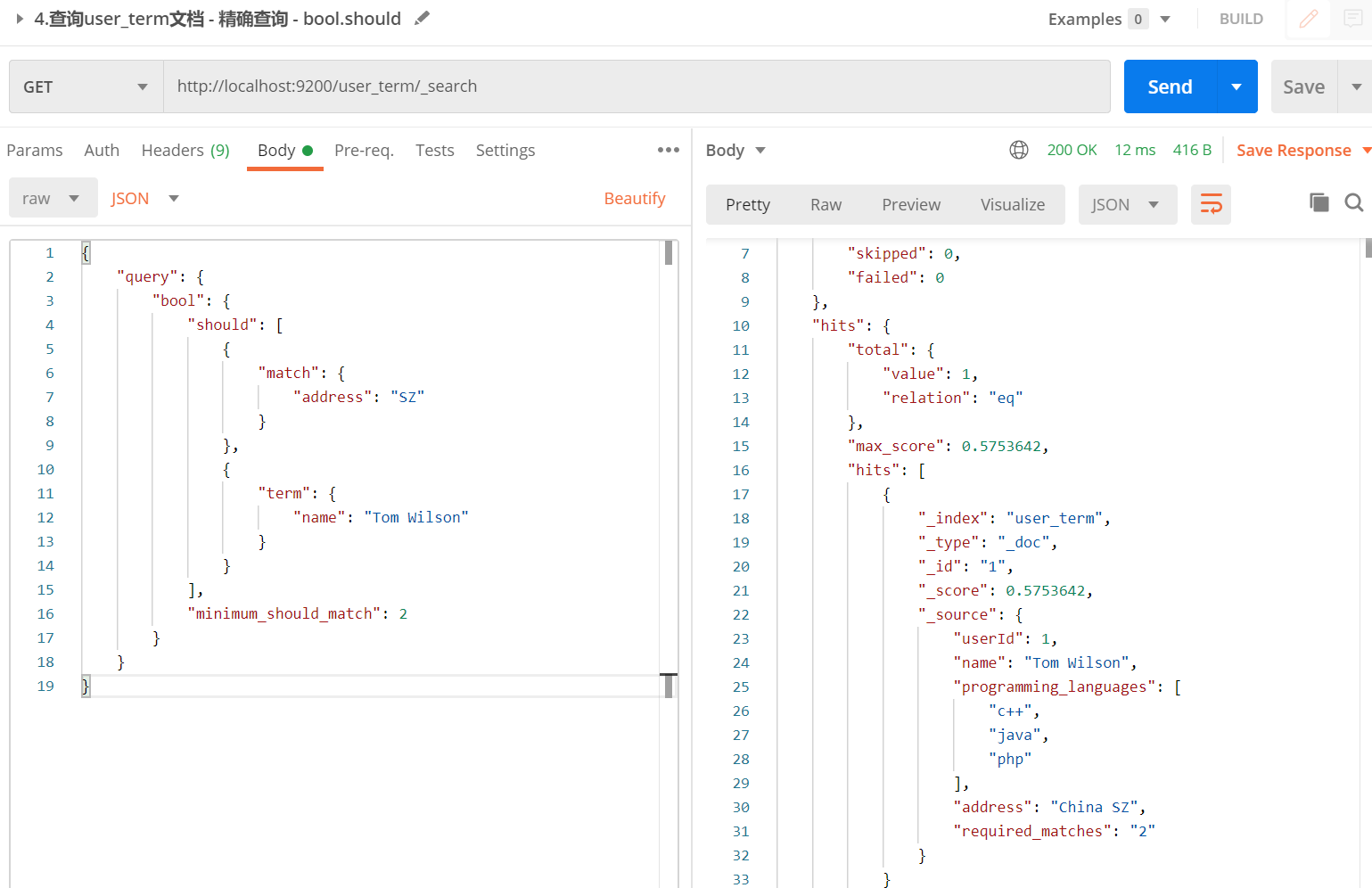The width and height of the screenshot is (1372, 888).
Task: Click Save Response
Action: tap(1294, 151)
